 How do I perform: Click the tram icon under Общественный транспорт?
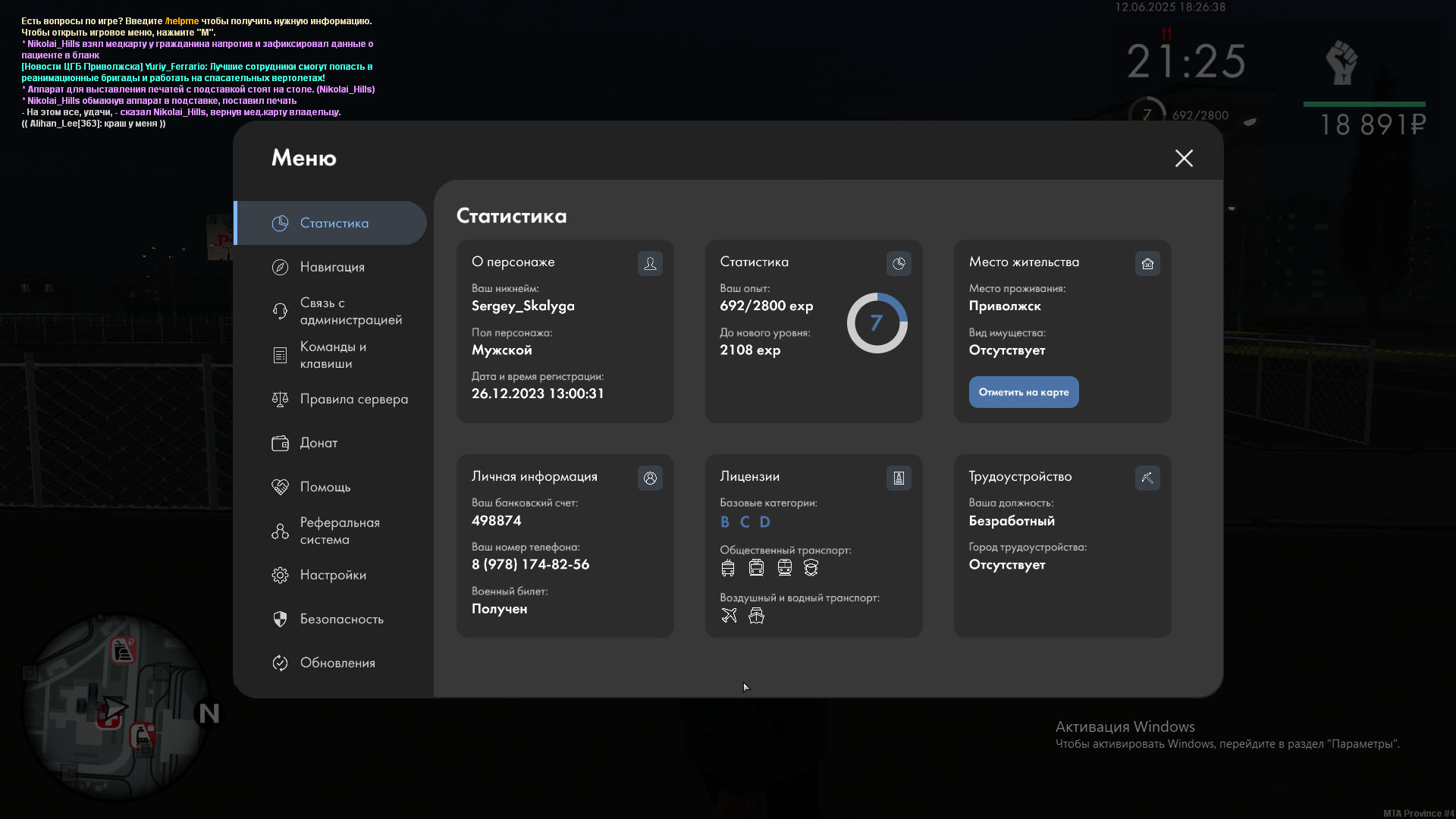(x=784, y=568)
